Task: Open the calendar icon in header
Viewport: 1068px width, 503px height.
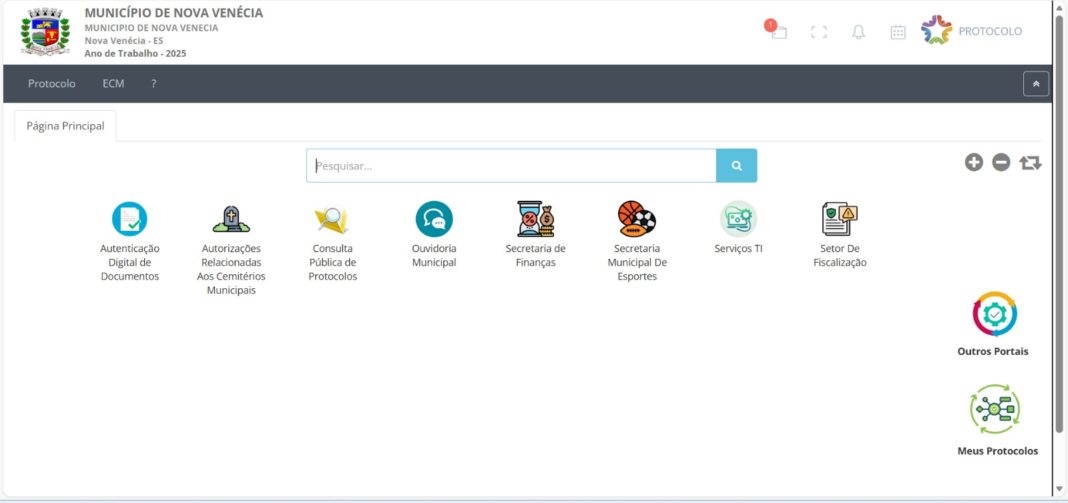Action: 898,32
